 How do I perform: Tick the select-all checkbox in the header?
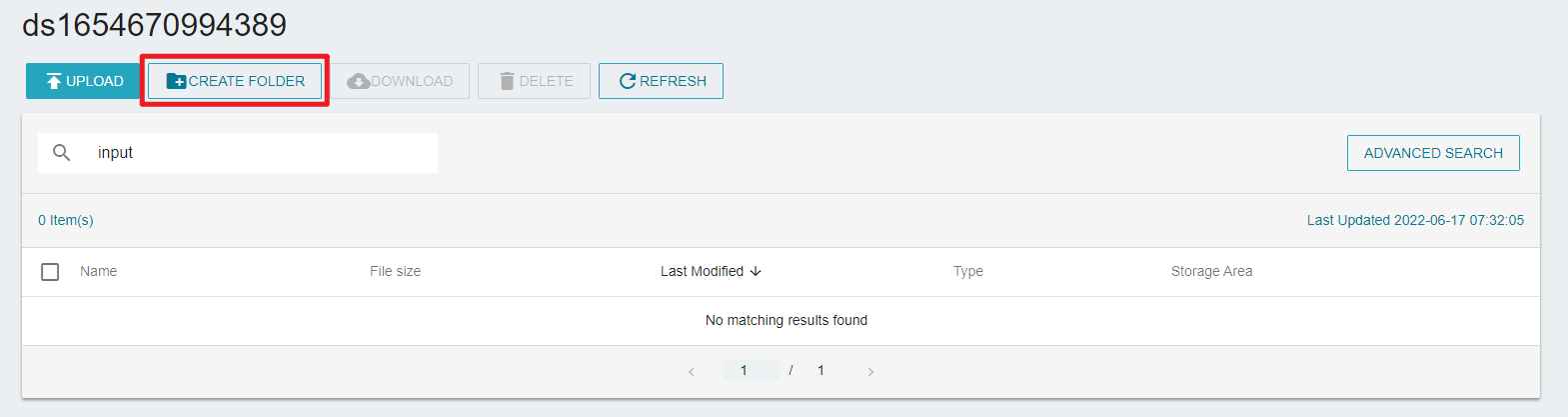[50, 272]
